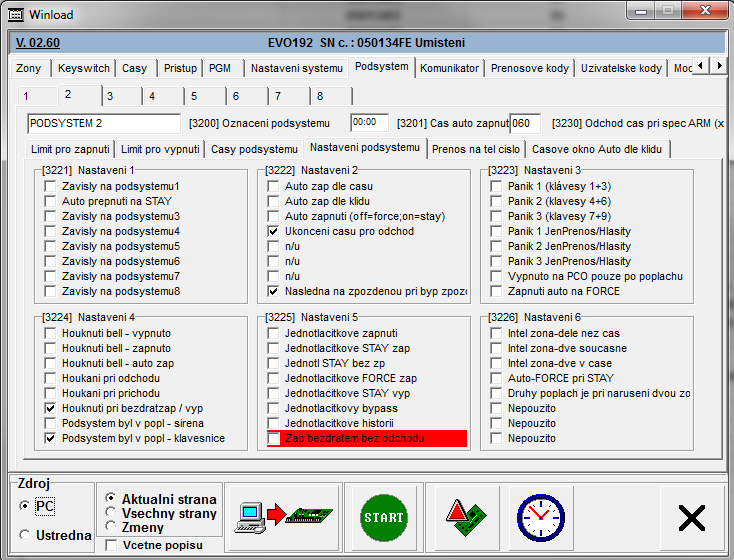Enable Auto zap dle casu checkbox

274,186
